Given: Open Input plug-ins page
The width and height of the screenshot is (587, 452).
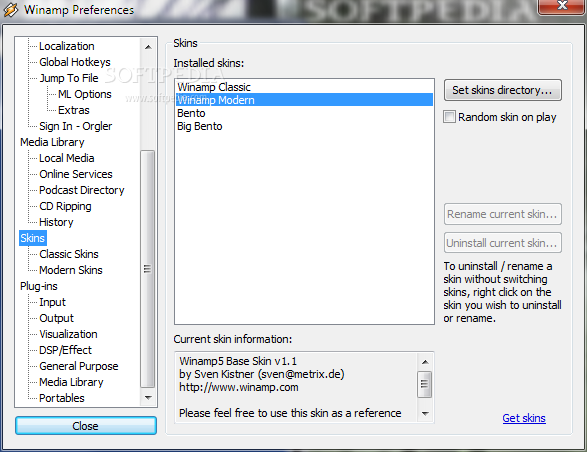Looking at the screenshot, I should [52, 302].
